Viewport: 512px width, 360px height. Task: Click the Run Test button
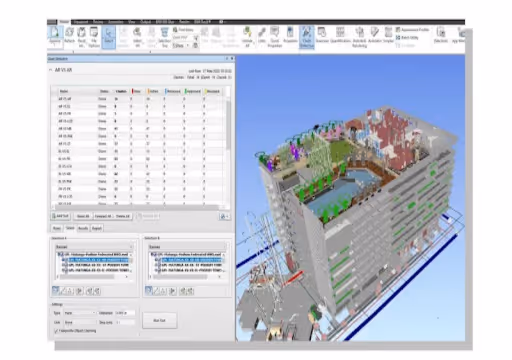point(159,320)
